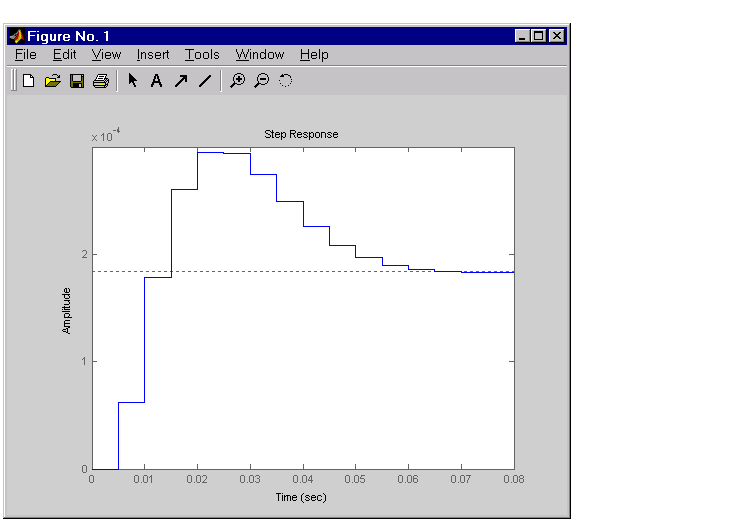Image resolution: width=750 pixels, height=525 pixels.
Task: Minimize the Figure No. 1 window
Action: [522, 36]
